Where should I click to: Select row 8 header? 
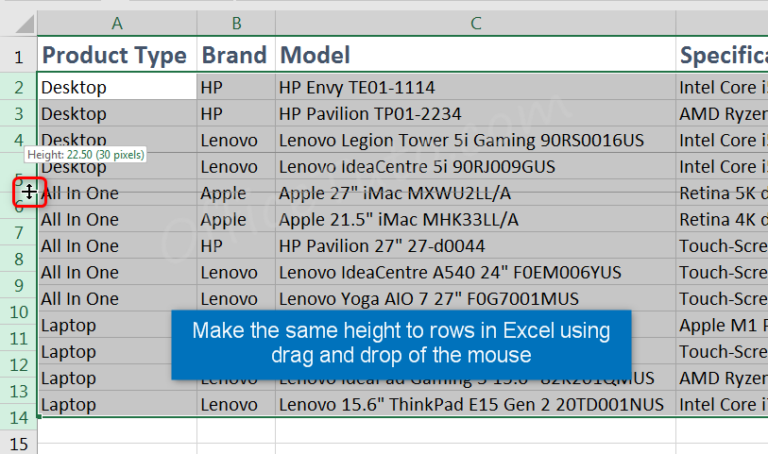click(18, 258)
